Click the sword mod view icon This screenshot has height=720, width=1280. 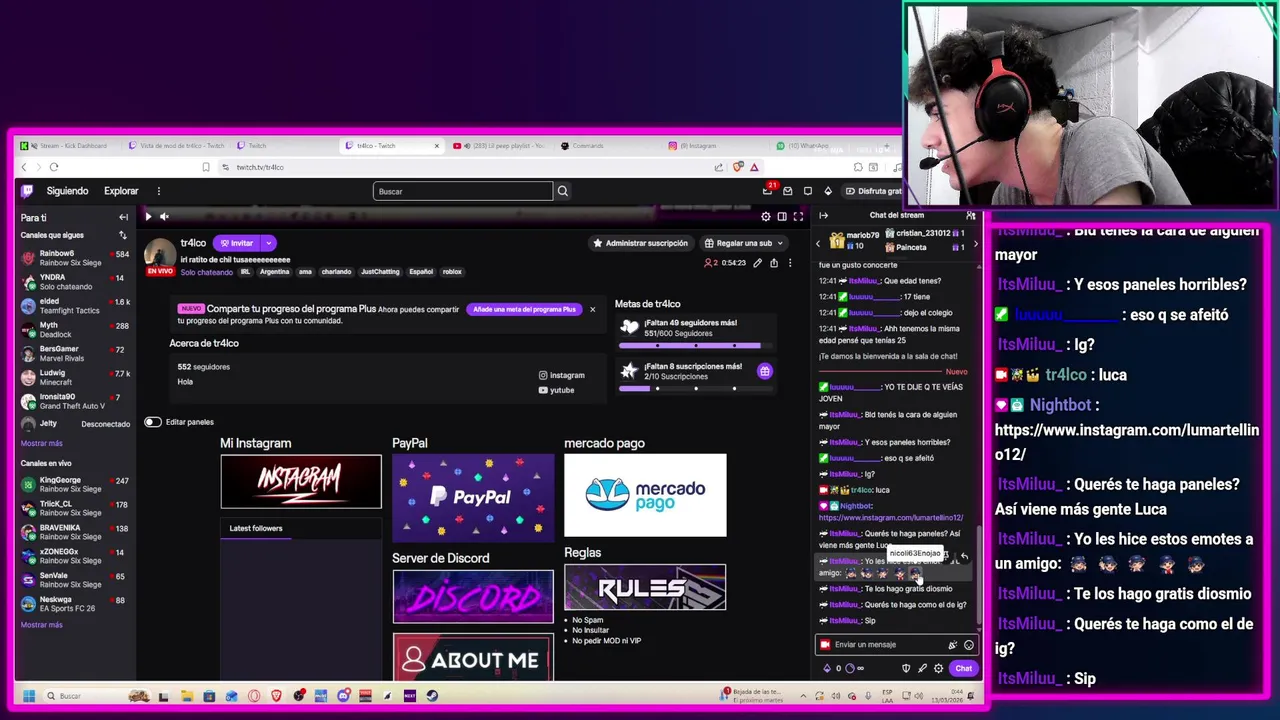point(922,668)
